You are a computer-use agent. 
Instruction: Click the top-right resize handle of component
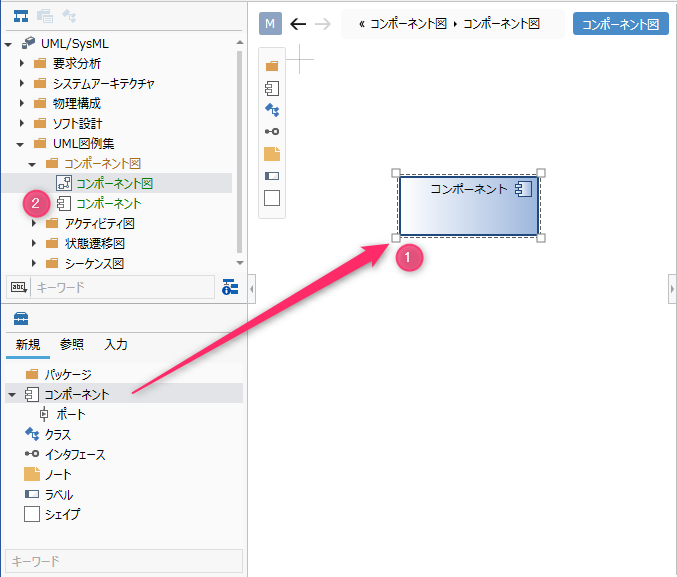(541, 173)
